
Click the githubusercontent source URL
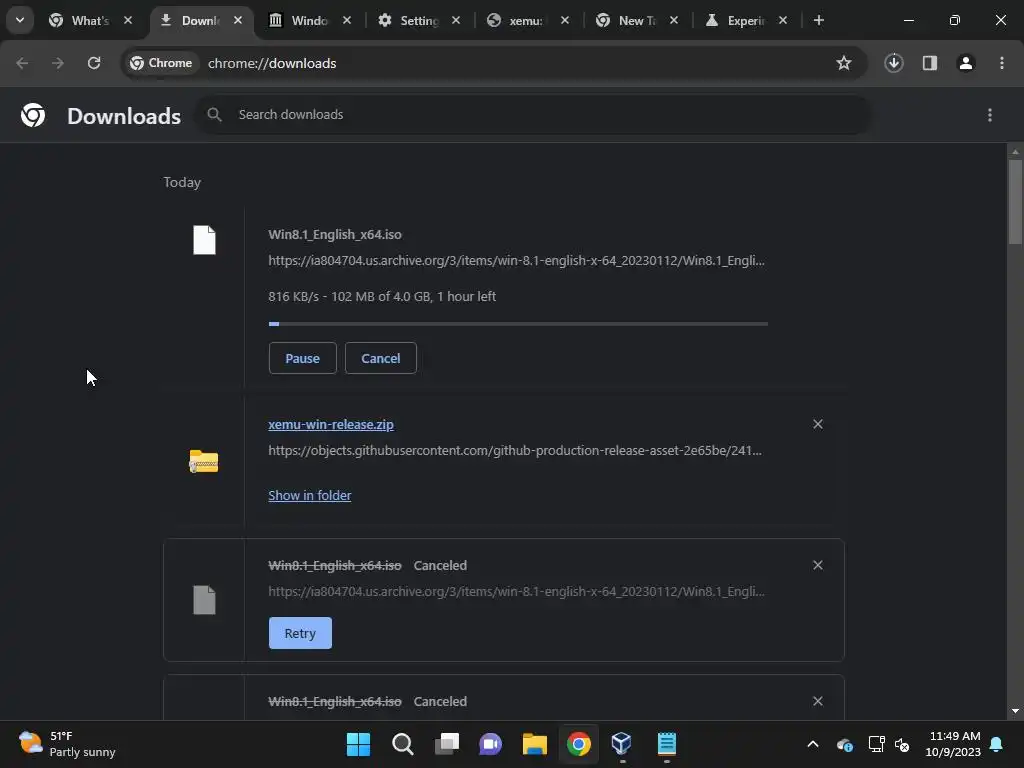point(515,451)
